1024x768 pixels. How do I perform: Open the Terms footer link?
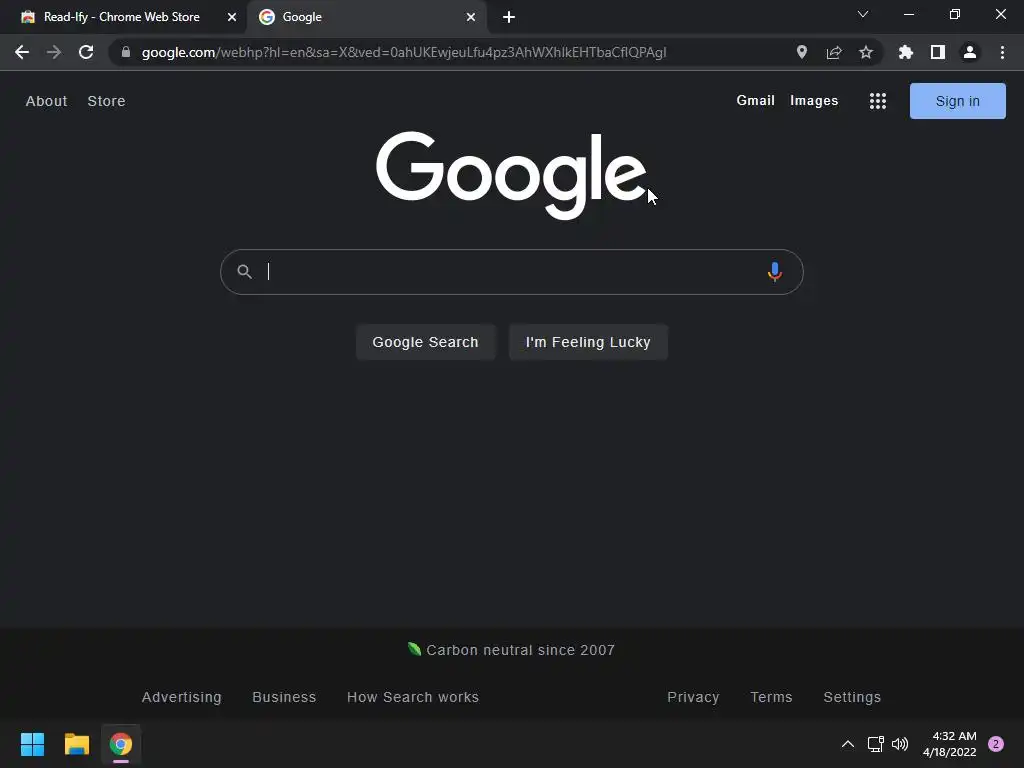(771, 697)
